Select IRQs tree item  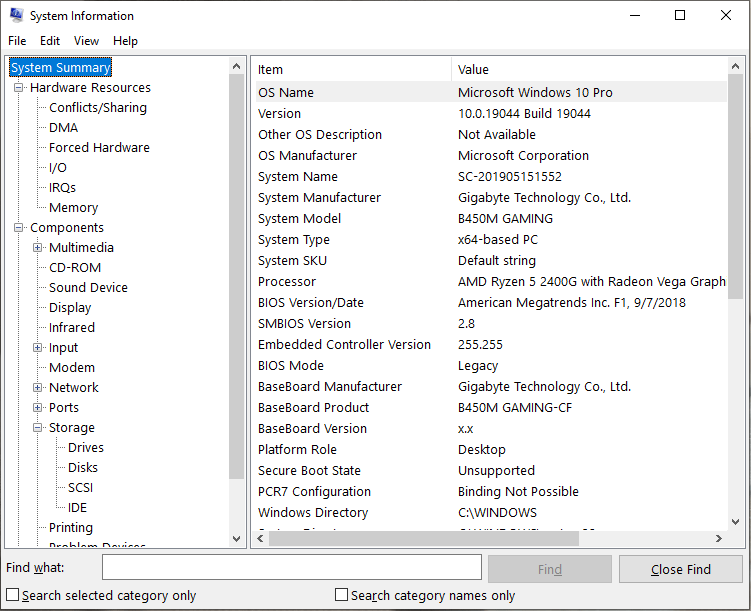click(x=62, y=188)
